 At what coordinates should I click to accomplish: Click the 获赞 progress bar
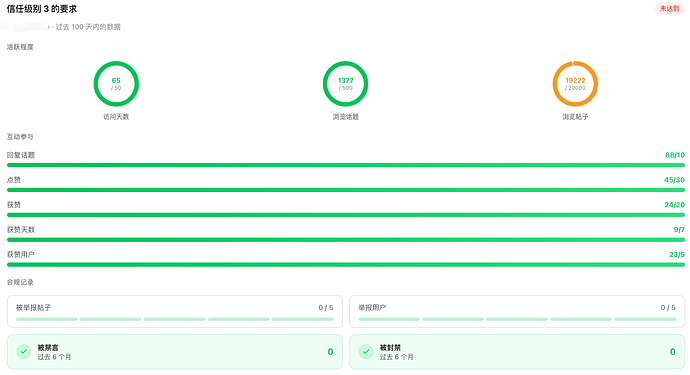[x=346, y=215]
